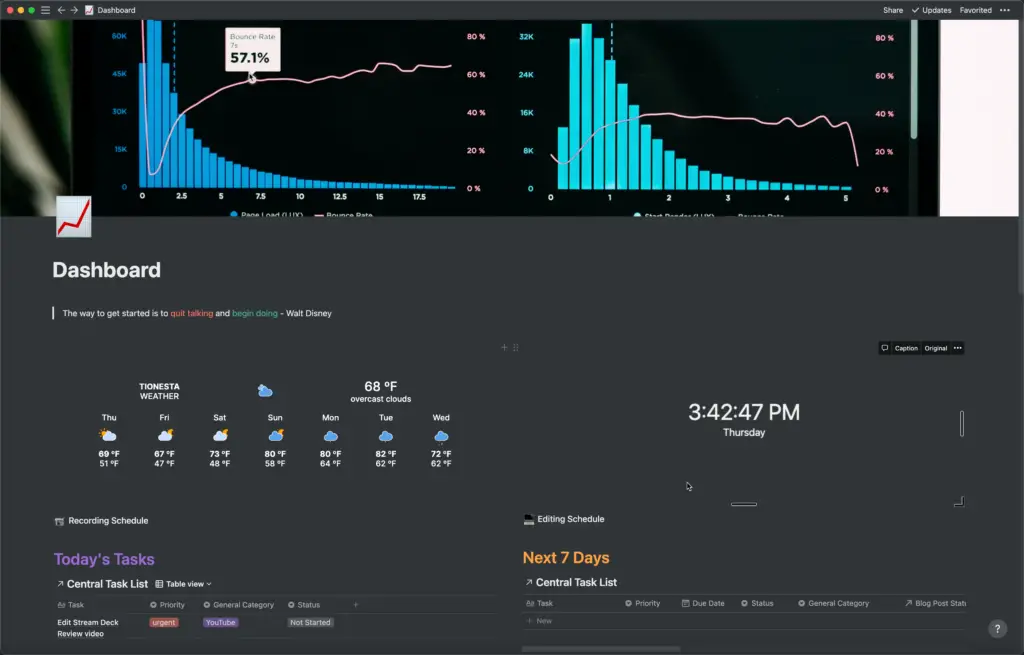Go back with the left arrow
The height and width of the screenshot is (655, 1024).
click(x=61, y=10)
